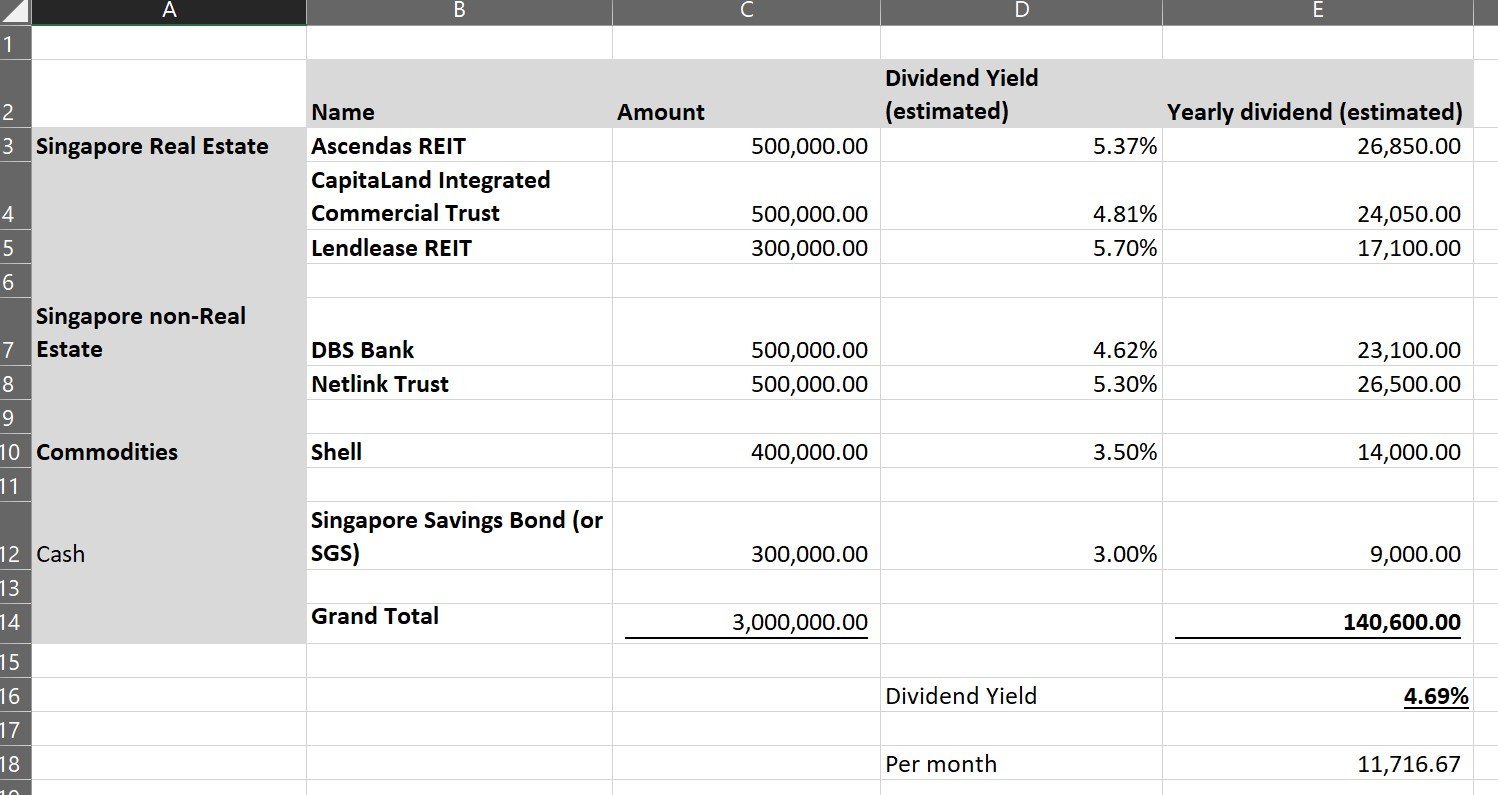Click grand total amount 3,000,000.00
The image size is (1498, 795).
click(746, 623)
